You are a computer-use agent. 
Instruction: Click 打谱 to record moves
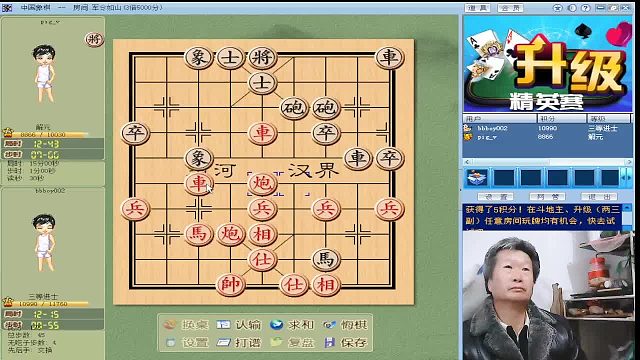point(239,342)
